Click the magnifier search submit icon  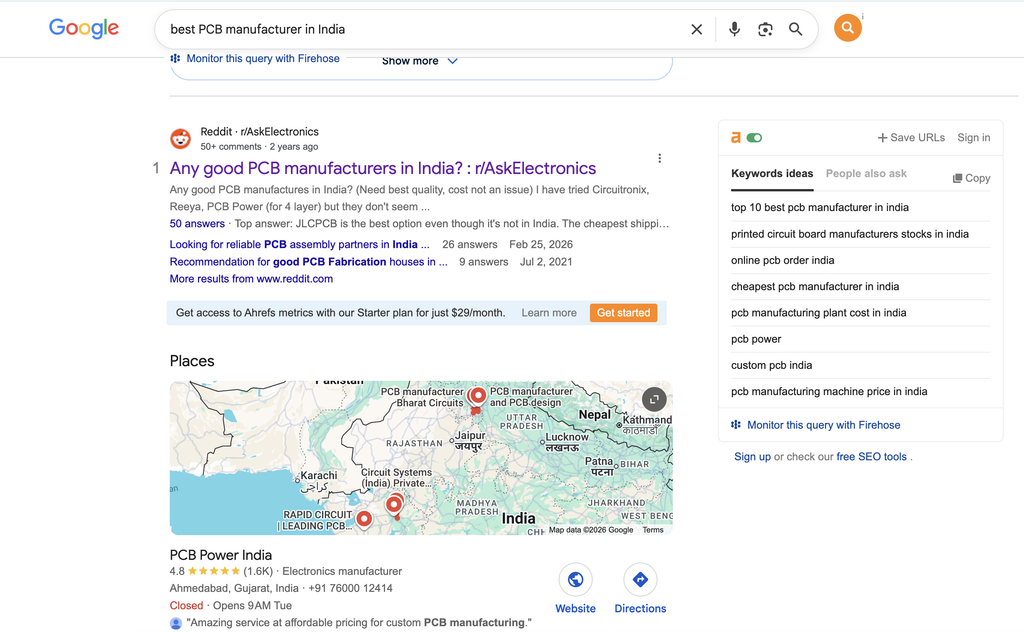(x=795, y=29)
